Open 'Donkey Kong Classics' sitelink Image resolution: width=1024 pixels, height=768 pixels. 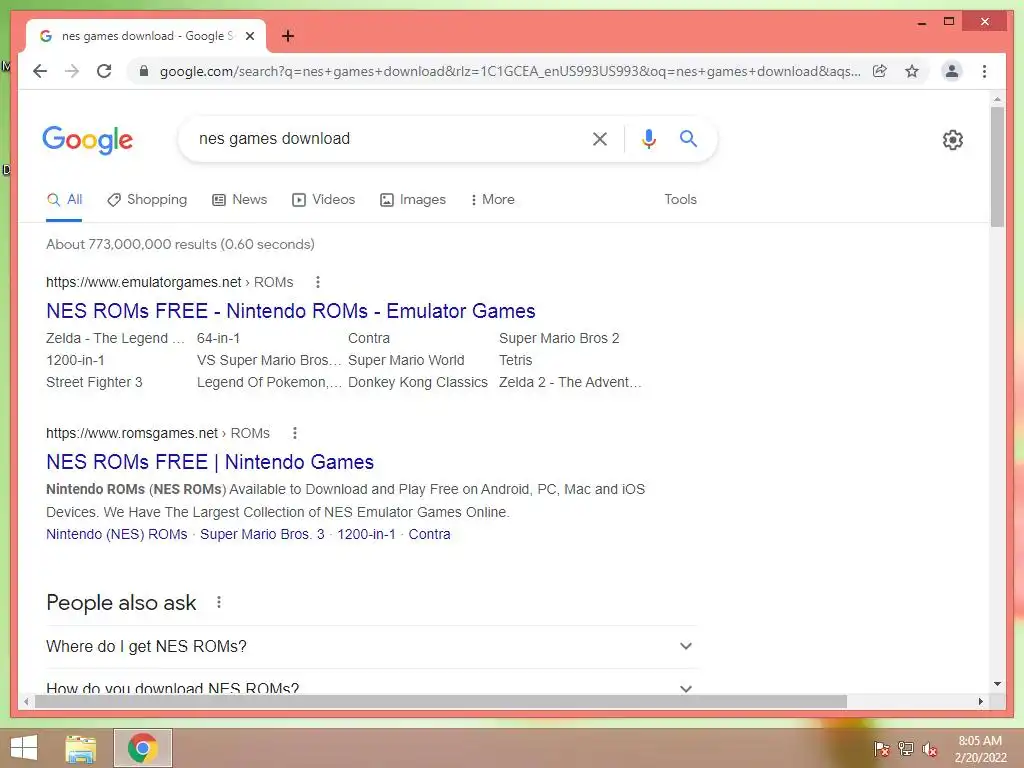[x=418, y=383]
